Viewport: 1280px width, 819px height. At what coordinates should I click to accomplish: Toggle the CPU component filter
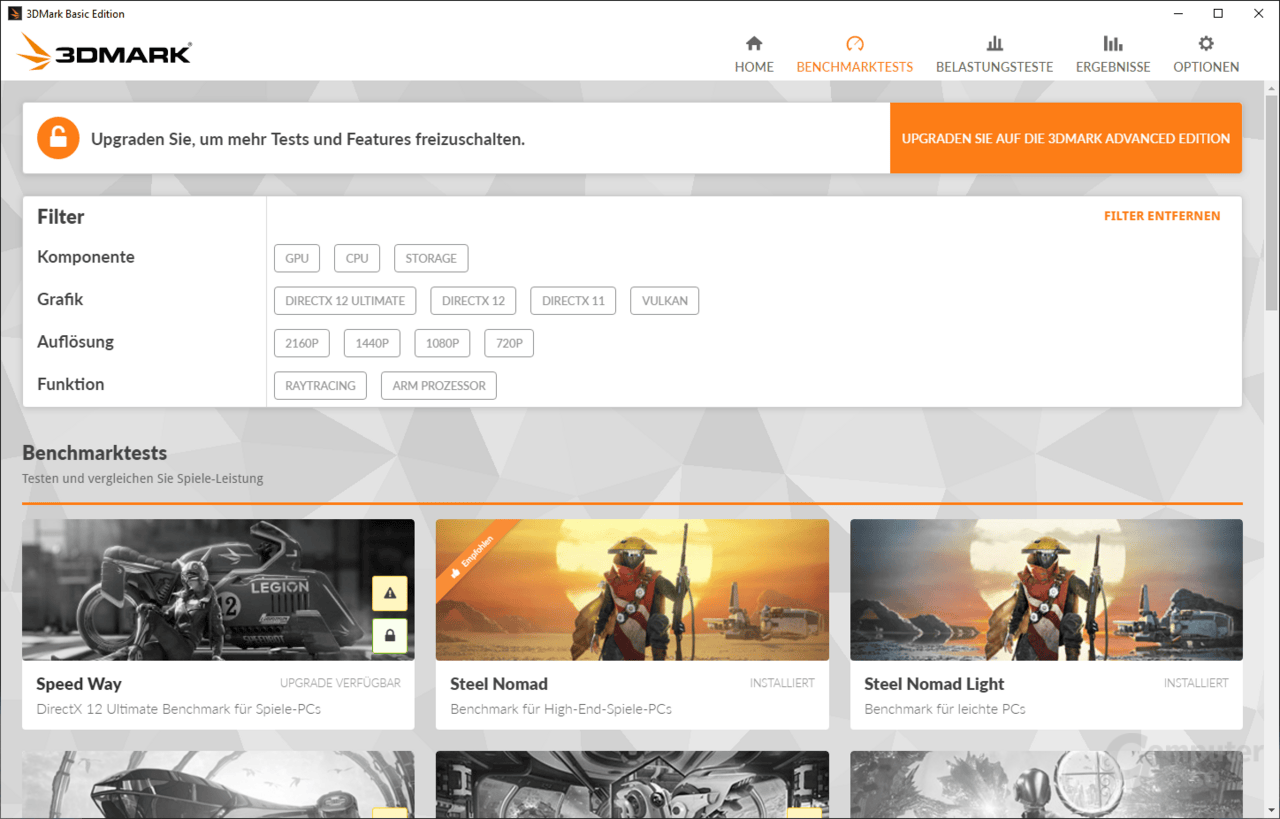[x=357, y=258]
